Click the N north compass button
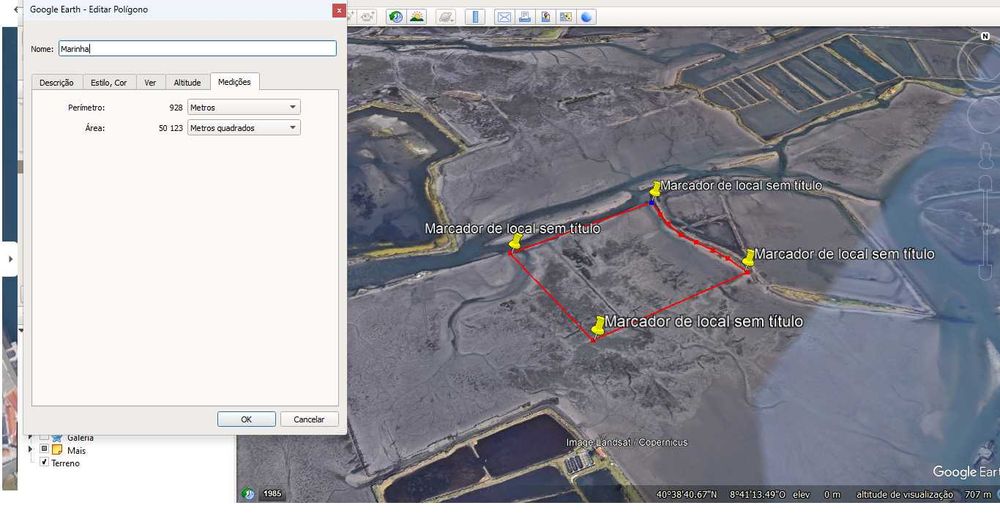This screenshot has height=527, width=1000. click(985, 37)
